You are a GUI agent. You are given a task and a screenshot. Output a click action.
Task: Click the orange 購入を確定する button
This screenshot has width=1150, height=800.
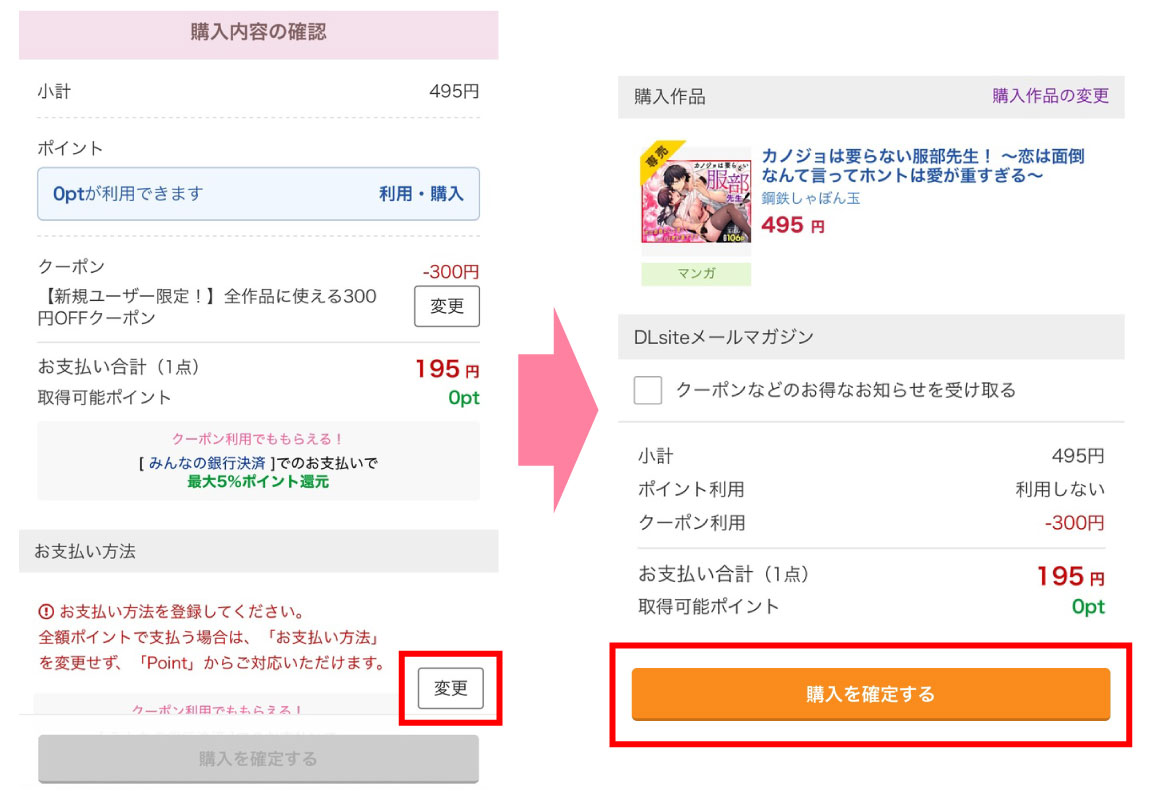pyautogui.click(x=870, y=694)
